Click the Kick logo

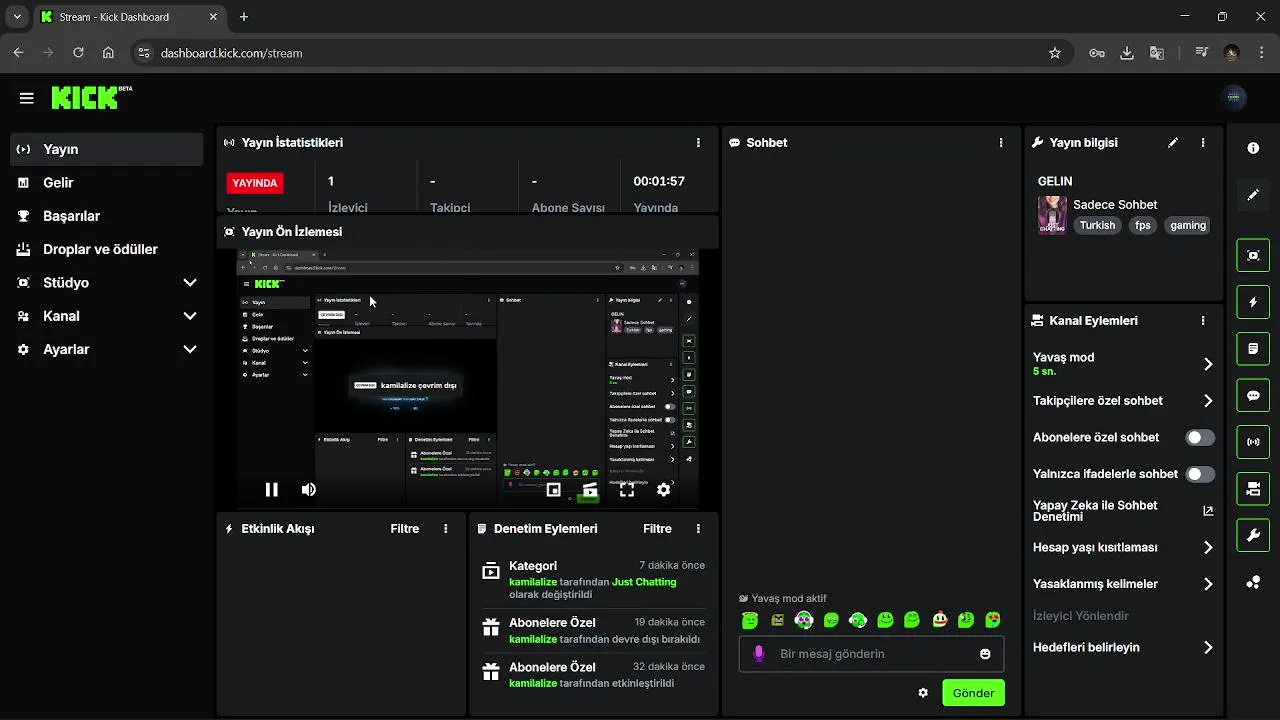(91, 97)
